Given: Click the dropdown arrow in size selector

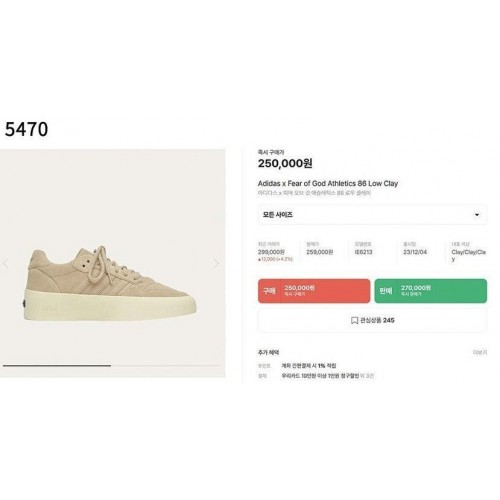Looking at the screenshot, I should [477, 215].
